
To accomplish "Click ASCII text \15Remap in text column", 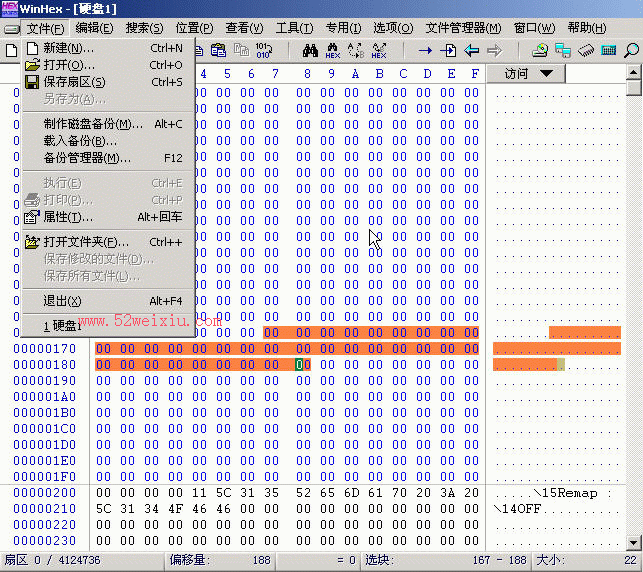I will (565, 493).
